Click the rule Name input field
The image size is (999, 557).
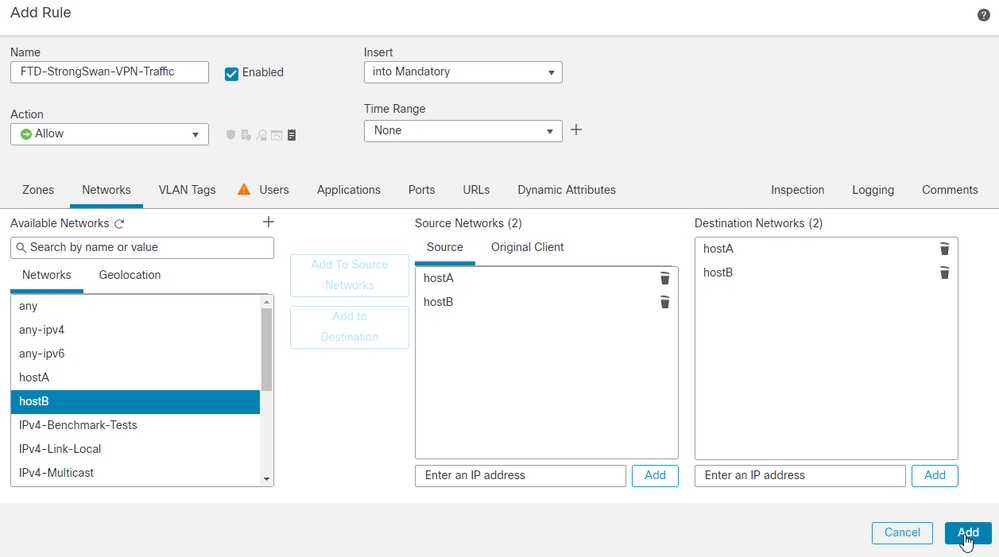(x=110, y=72)
